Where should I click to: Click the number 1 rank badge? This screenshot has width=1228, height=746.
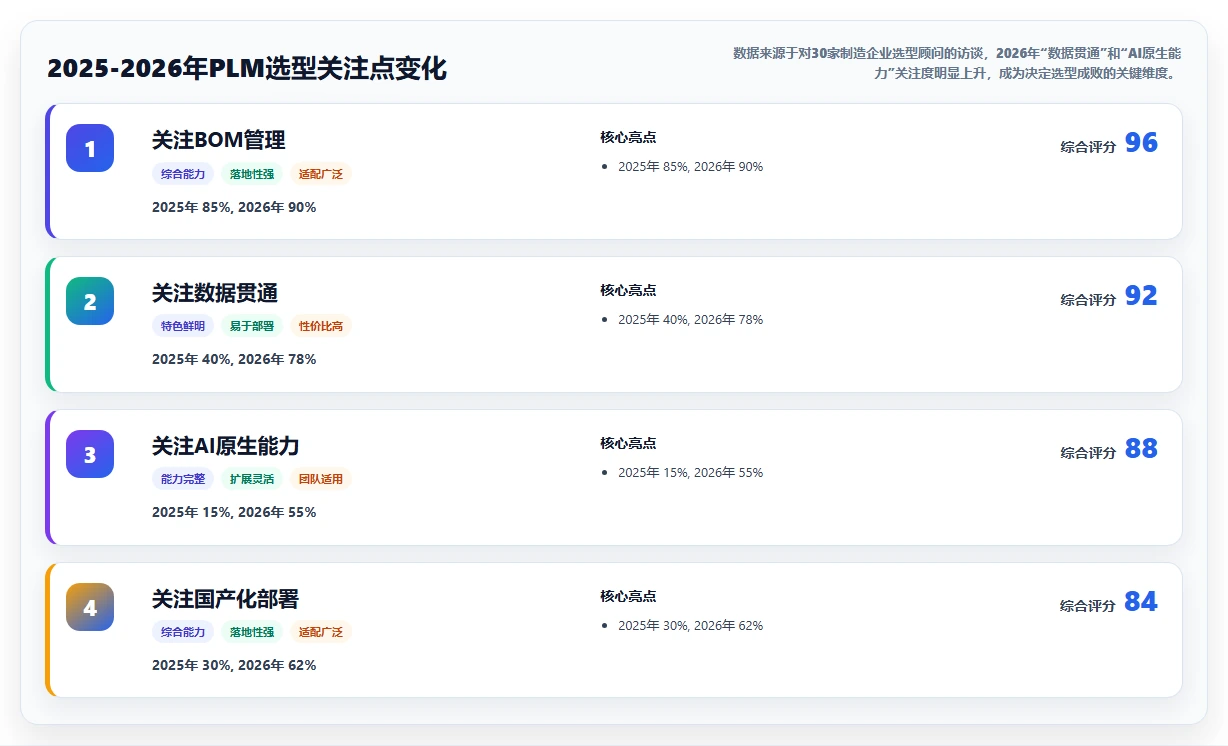click(90, 148)
